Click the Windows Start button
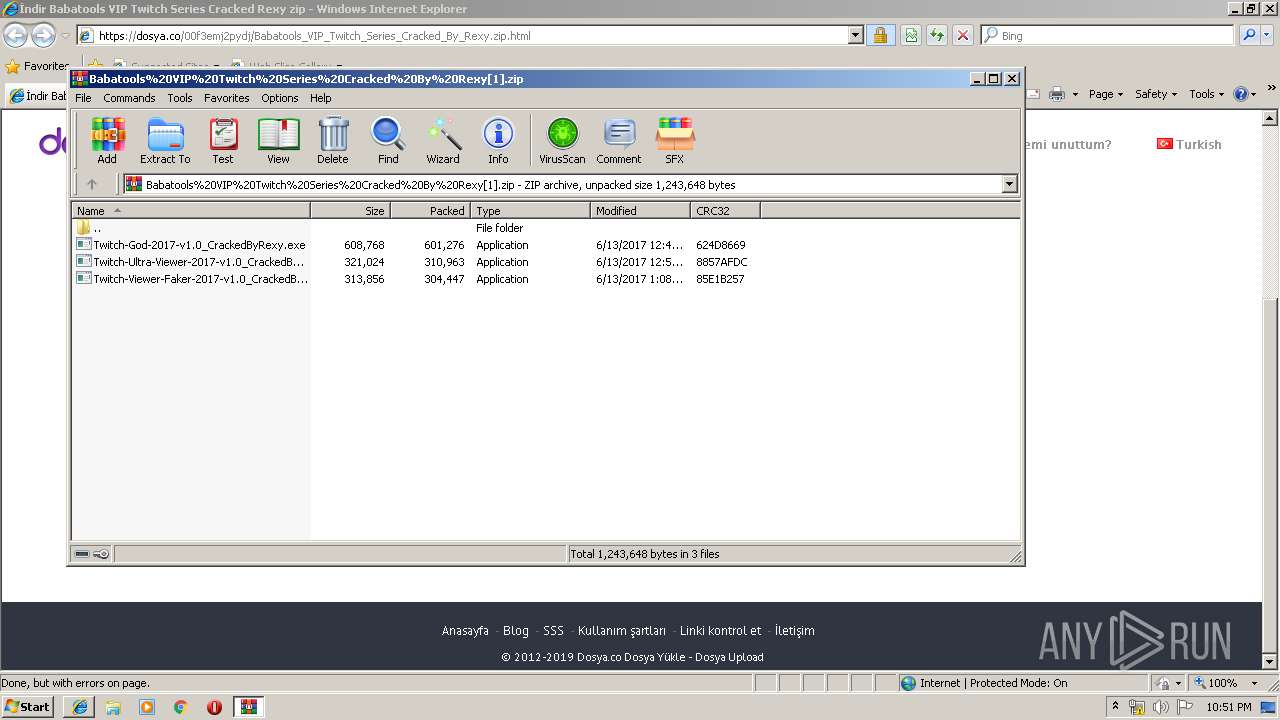 (27, 707)
